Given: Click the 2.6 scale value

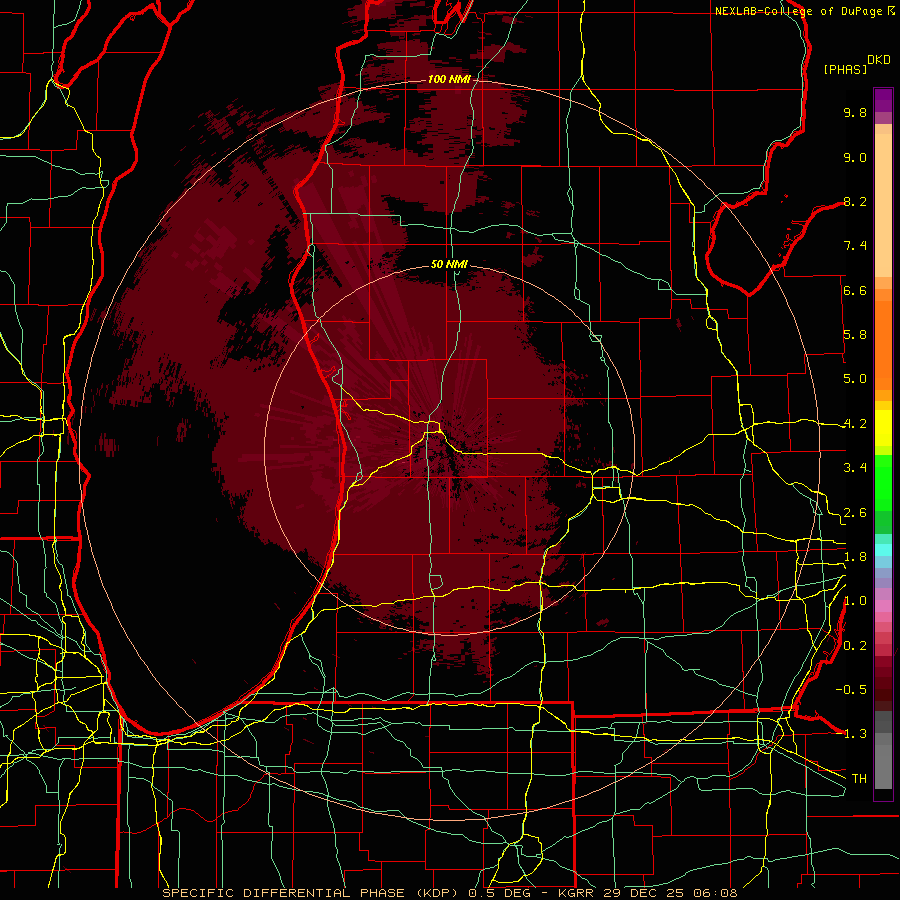Looking at the screenshot, I should (855, 513).
